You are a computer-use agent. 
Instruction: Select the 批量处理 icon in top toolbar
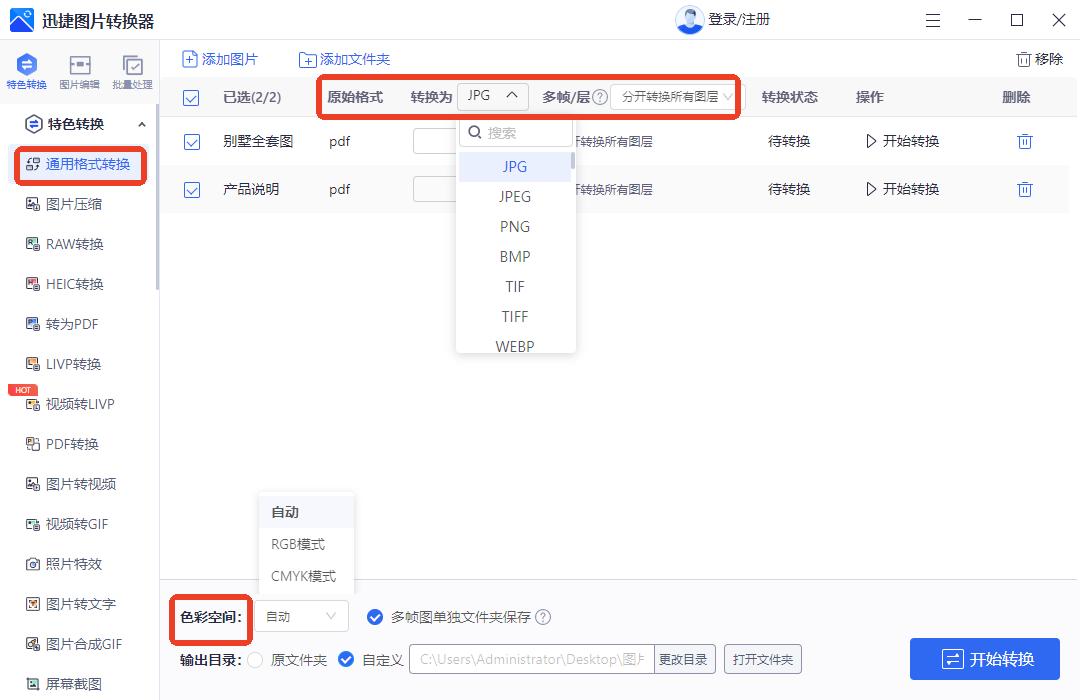[132, 70]
